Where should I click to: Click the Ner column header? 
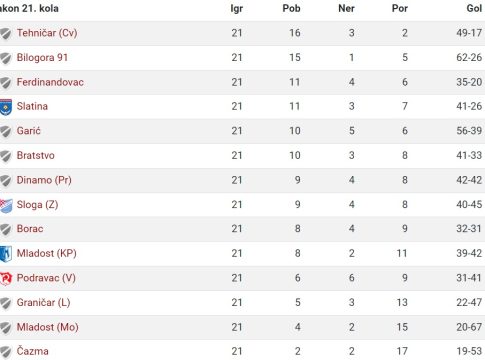[346, 8]
